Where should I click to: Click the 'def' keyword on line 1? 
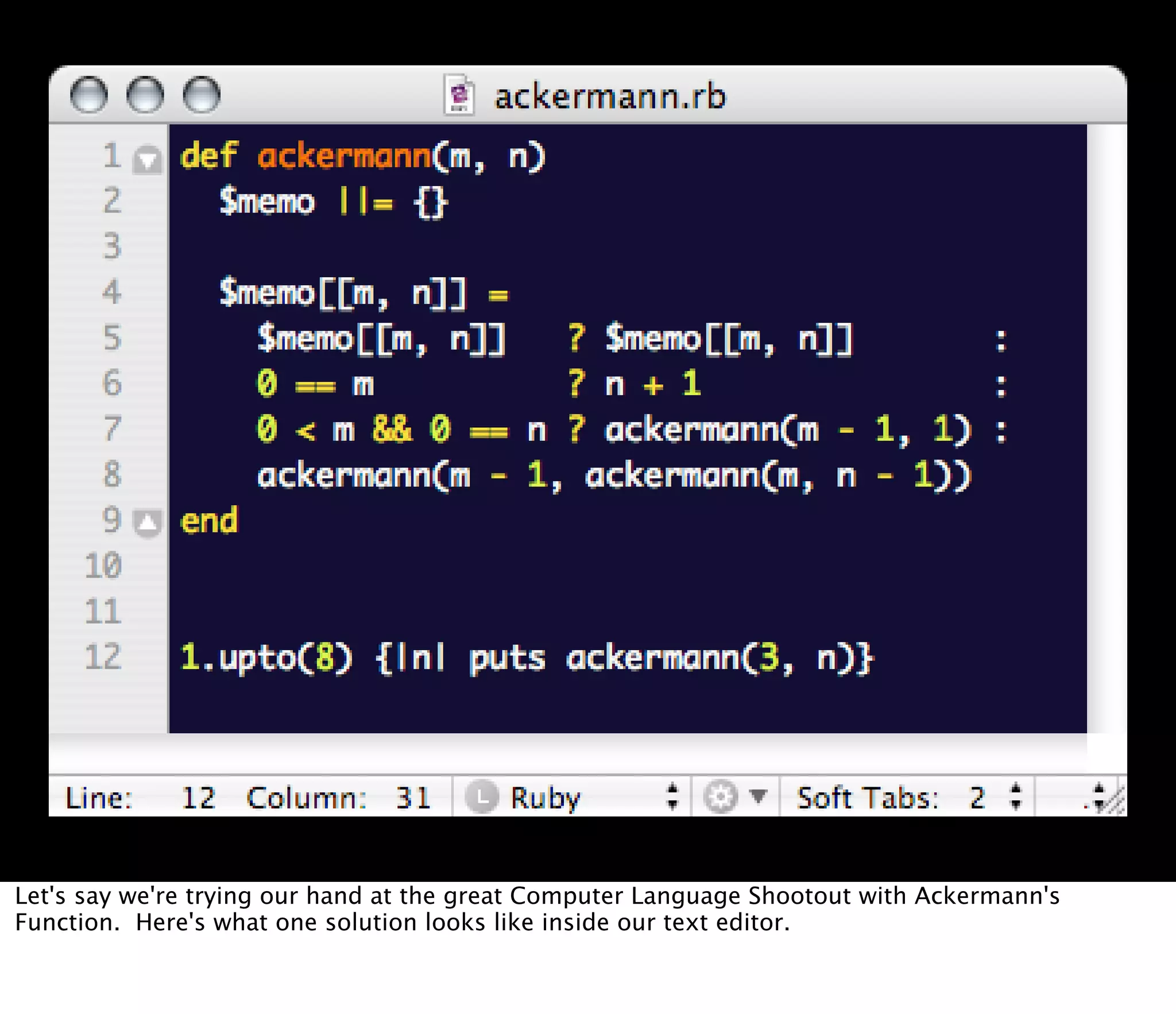pyautogui.click(x=208, y=156)
